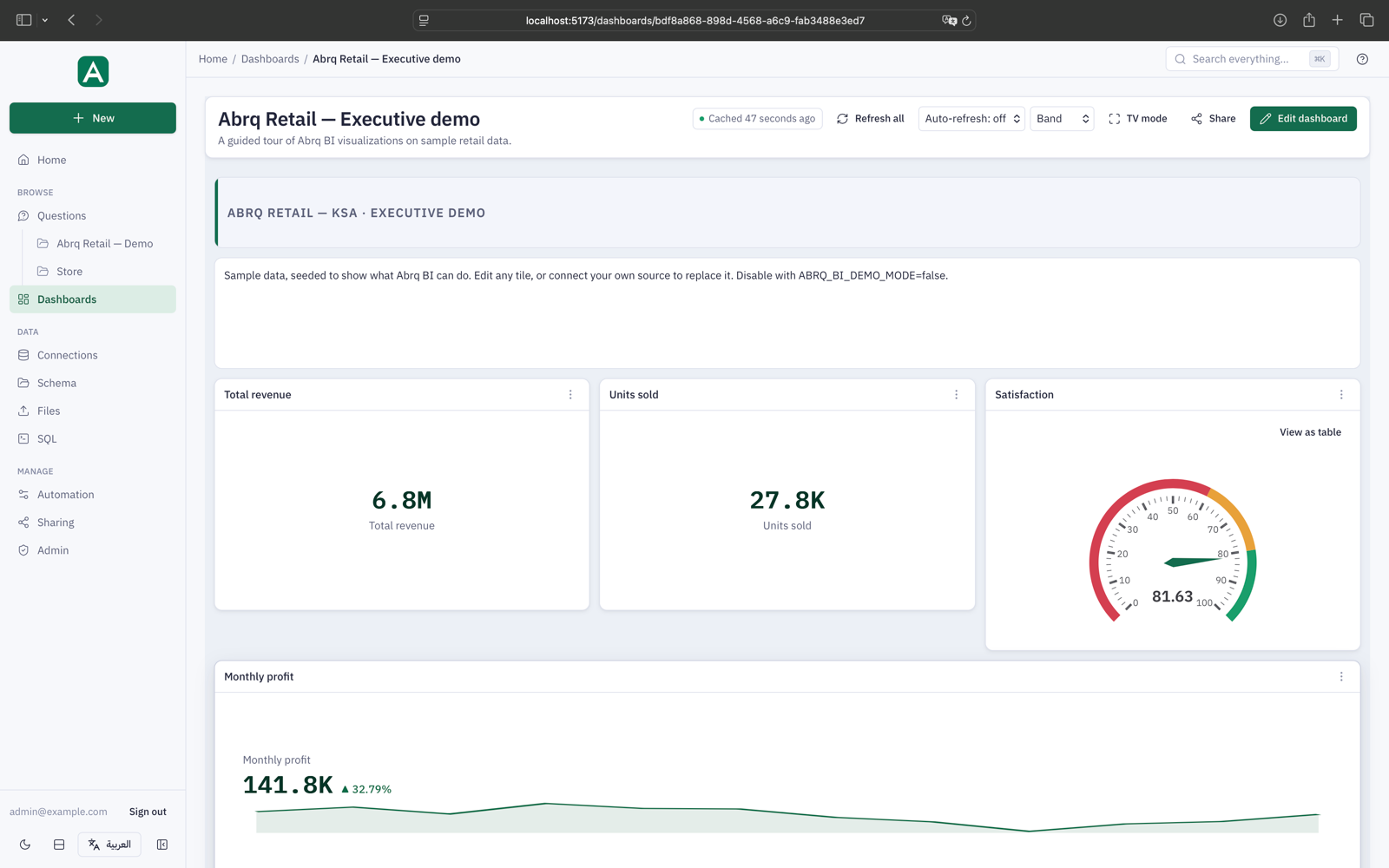Click the density layout icon next to the moon
The width and height of the screenshot is (1389, 868).
point(59,845)
